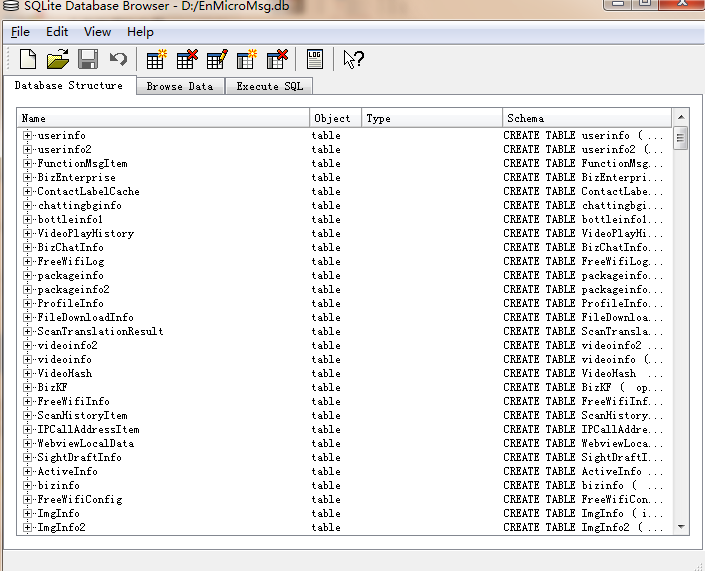Click the New Database icon
Viewport: 705px width, 571px height.
tap(28, 59)
